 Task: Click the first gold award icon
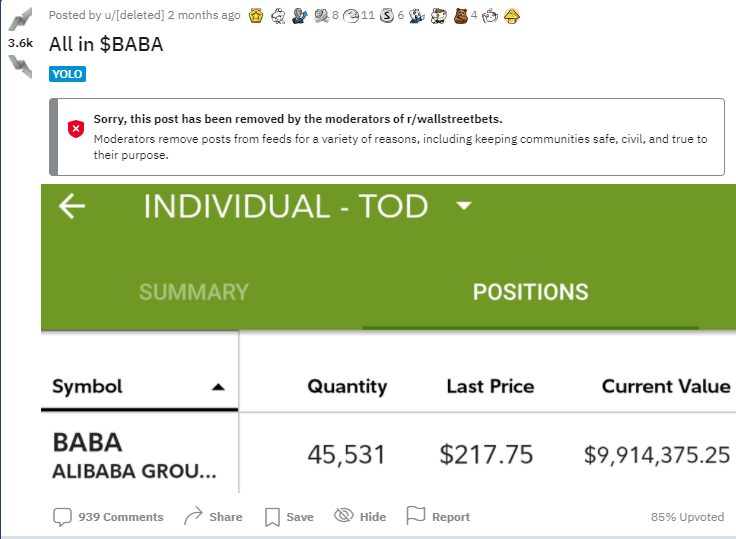[x=256, y=15]
